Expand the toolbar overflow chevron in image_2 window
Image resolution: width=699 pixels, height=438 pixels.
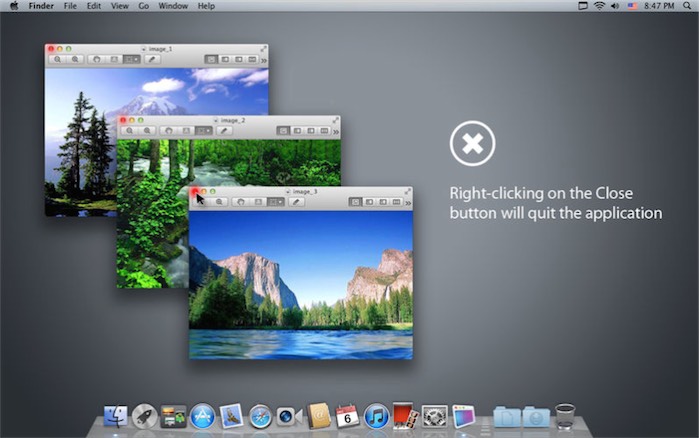coord(336,131)
